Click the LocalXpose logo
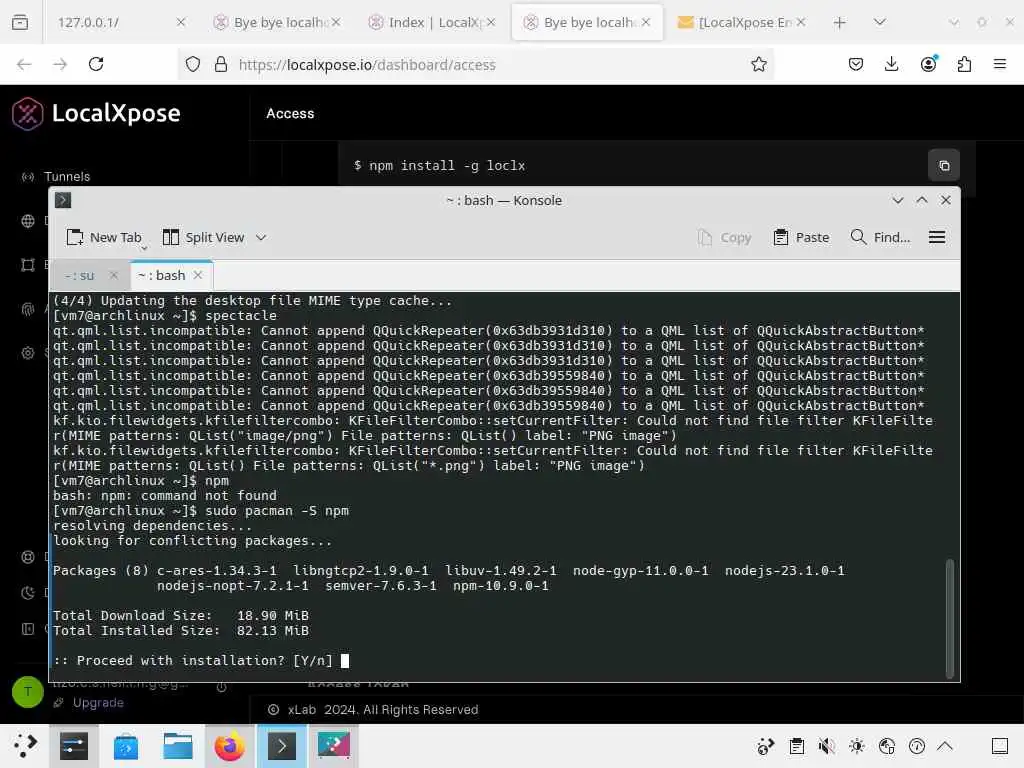Image resolution: width=1024 pixels, height=768 pixels. (96, 114)
